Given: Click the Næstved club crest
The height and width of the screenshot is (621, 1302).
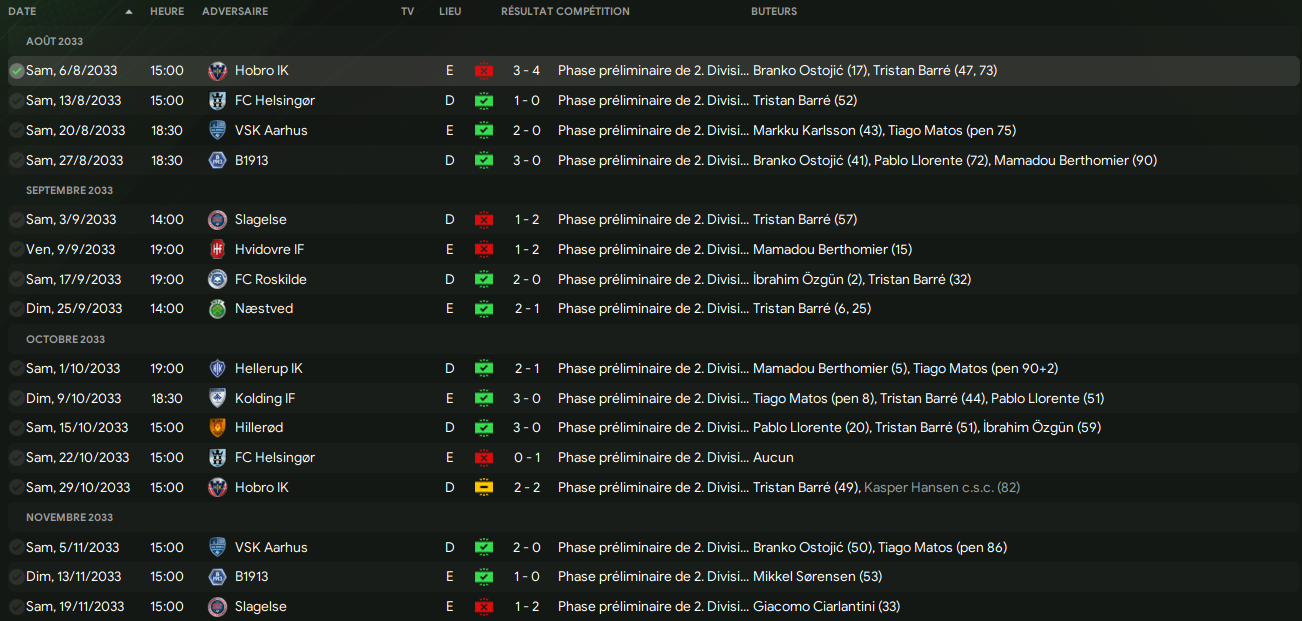Looking at the screenshot, I should point(217,309).
